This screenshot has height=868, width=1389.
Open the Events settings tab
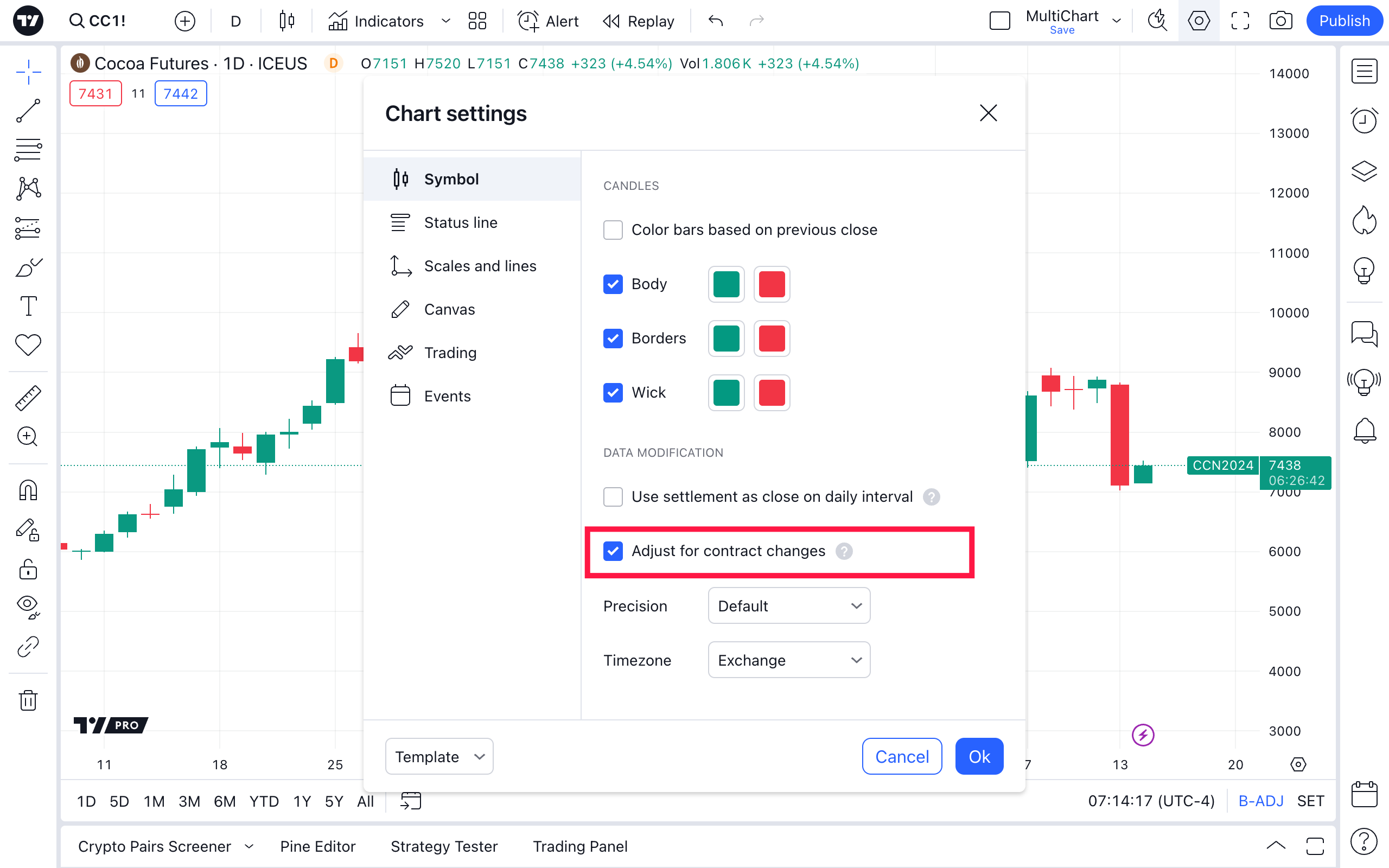[x=472, y=396]
